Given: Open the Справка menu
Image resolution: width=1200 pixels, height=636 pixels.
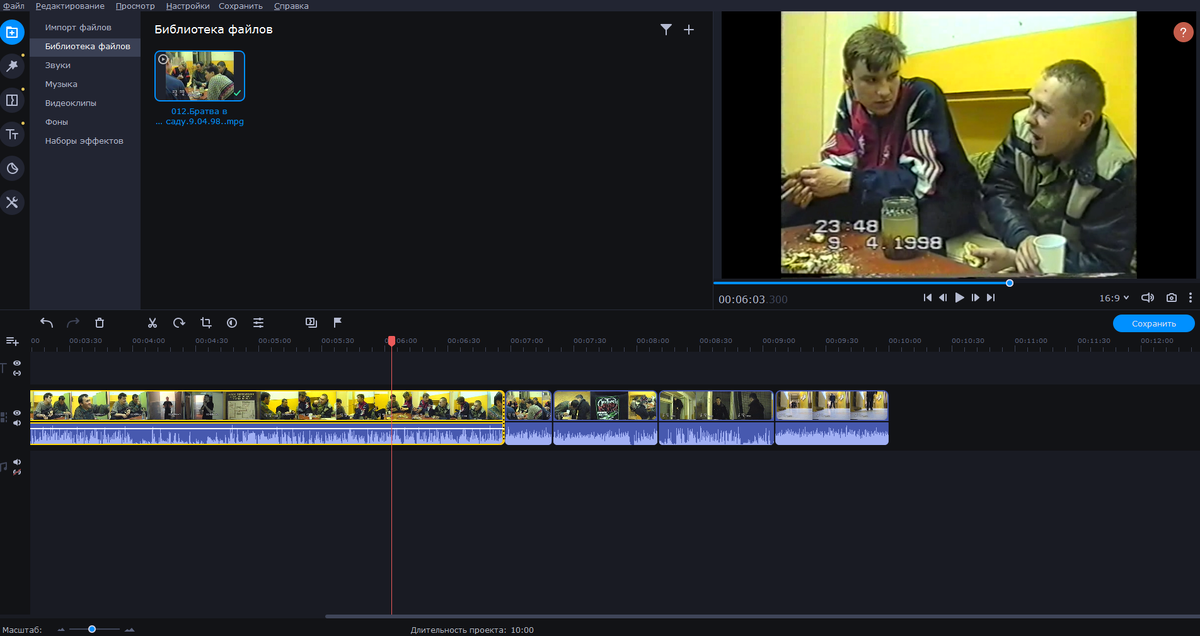Looking at the screenshot, I should pos(291,6).
